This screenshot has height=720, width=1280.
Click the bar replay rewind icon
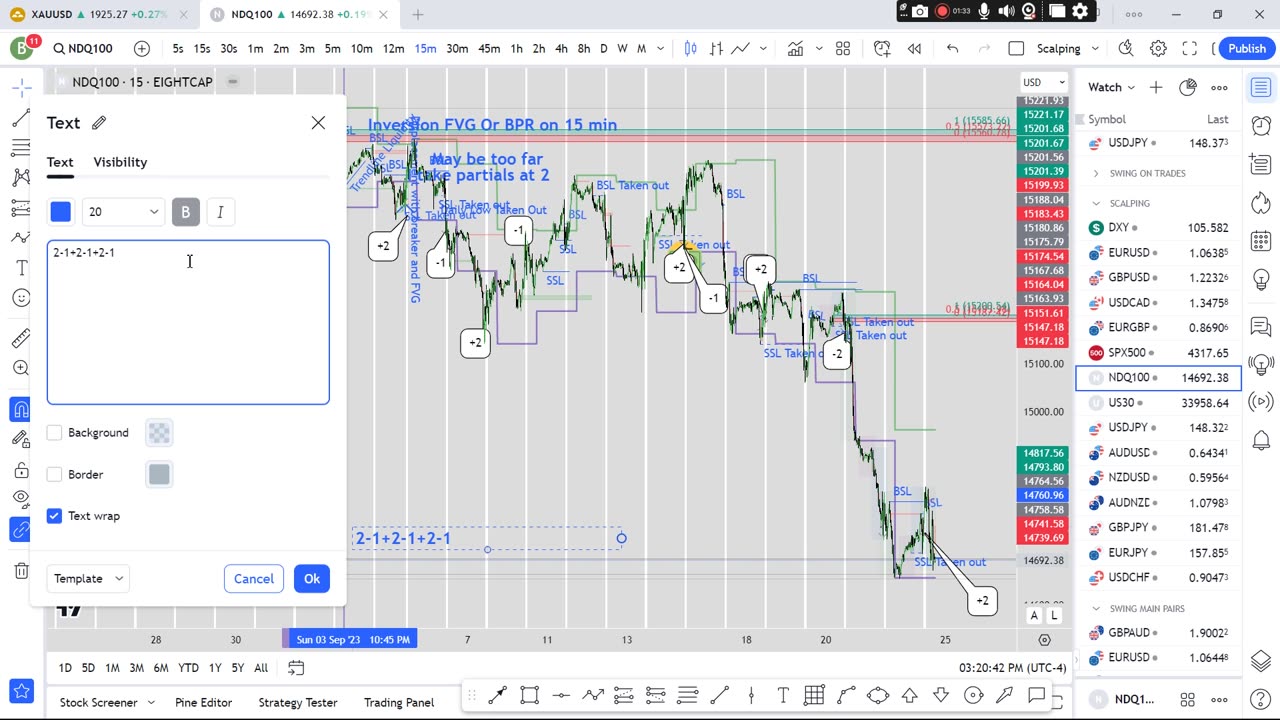[x=914, y=48]
